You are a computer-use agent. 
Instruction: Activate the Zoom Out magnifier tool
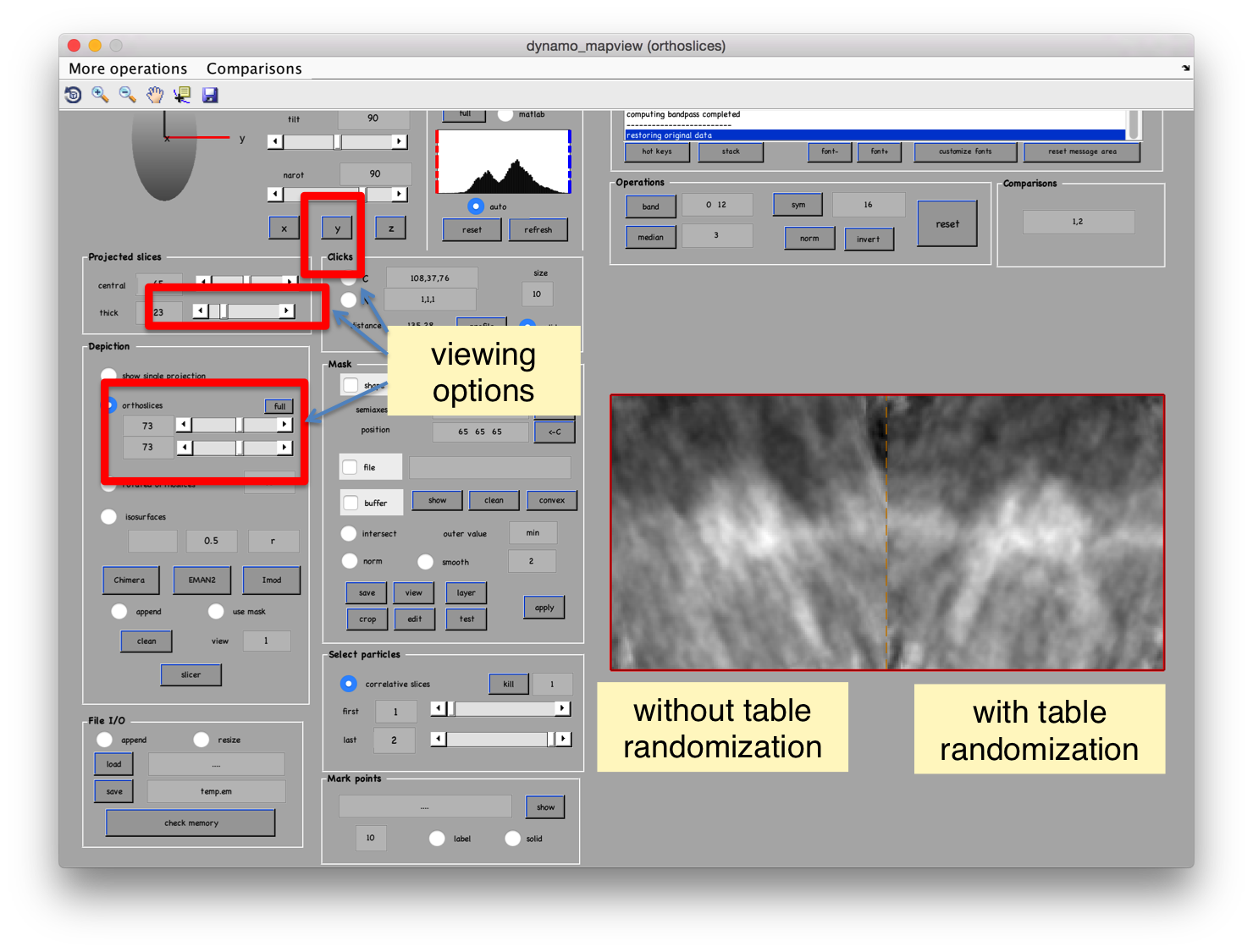pos(127,95)
